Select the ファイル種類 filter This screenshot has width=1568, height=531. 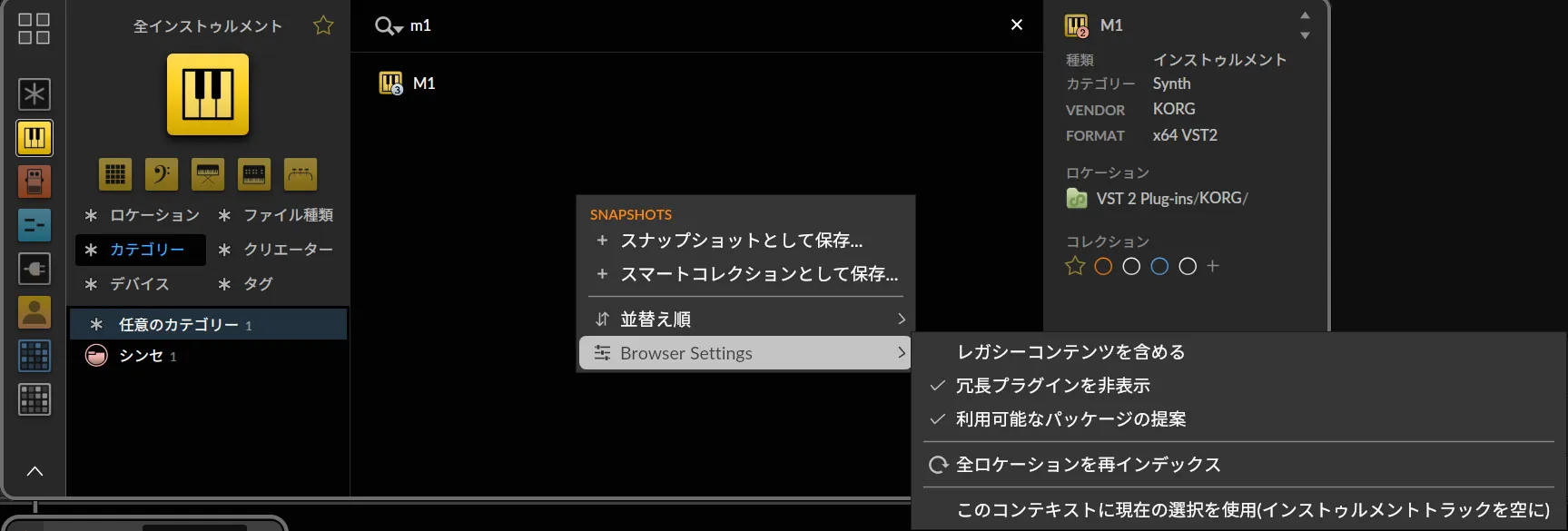coord(276,215)
